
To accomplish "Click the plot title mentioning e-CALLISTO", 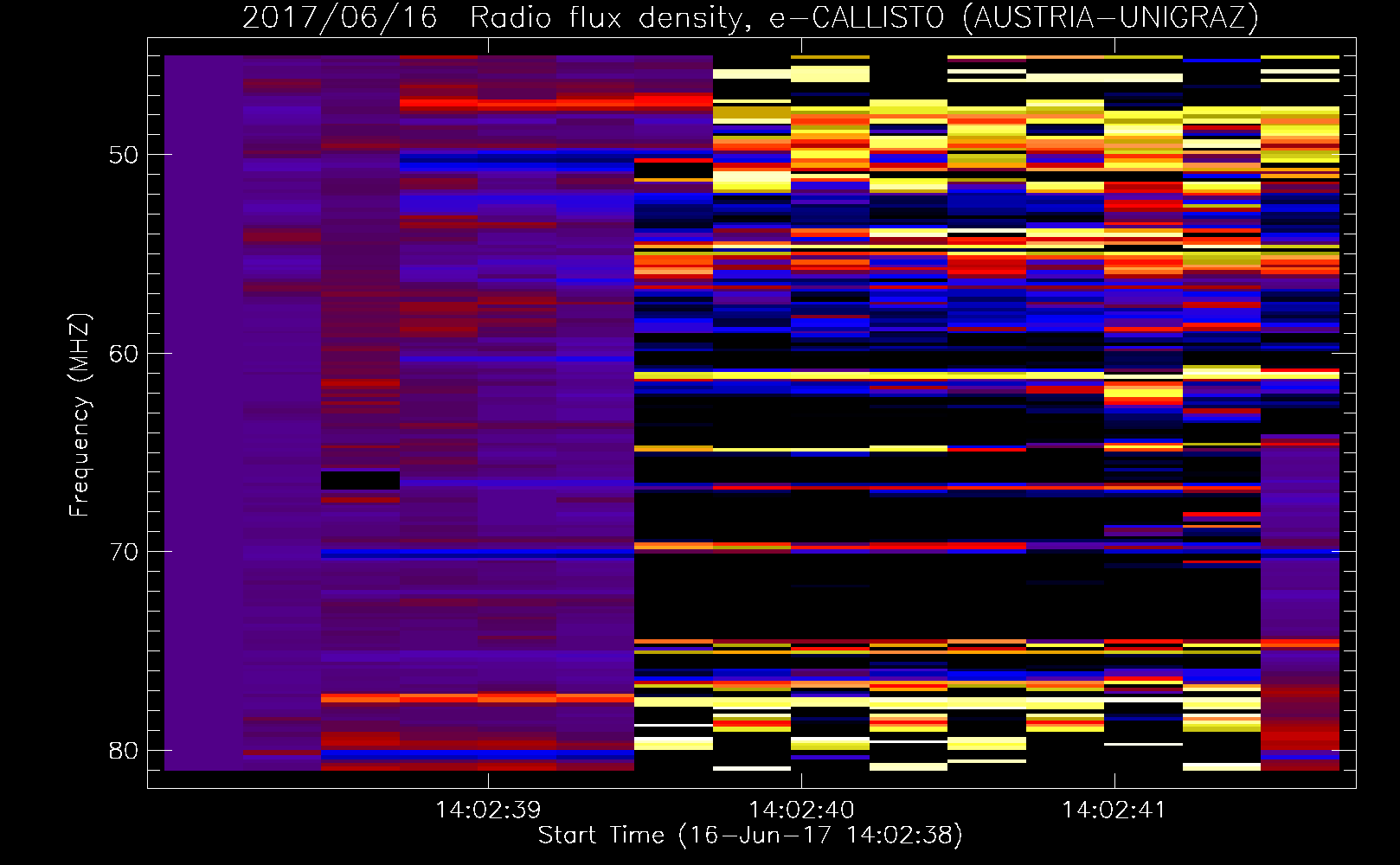I will 750,18.
